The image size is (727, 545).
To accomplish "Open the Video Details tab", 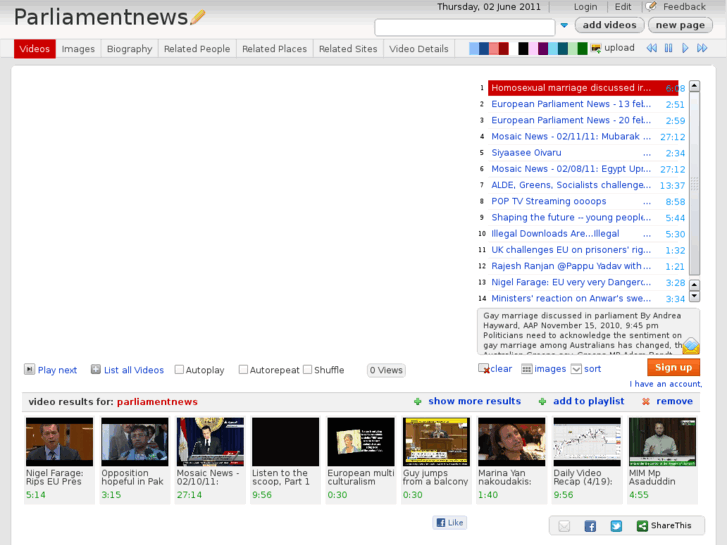I will [x=419, y=49].
